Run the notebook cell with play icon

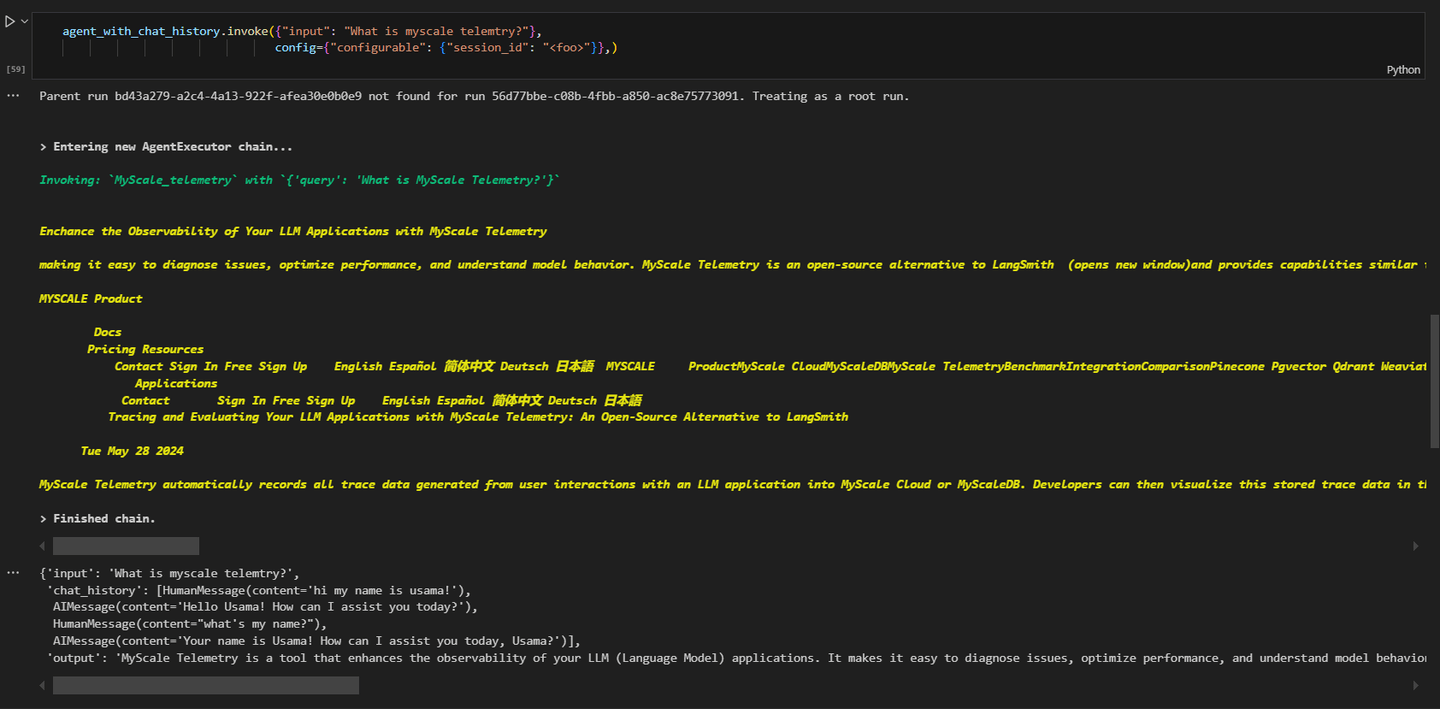(x=10, y=21)
